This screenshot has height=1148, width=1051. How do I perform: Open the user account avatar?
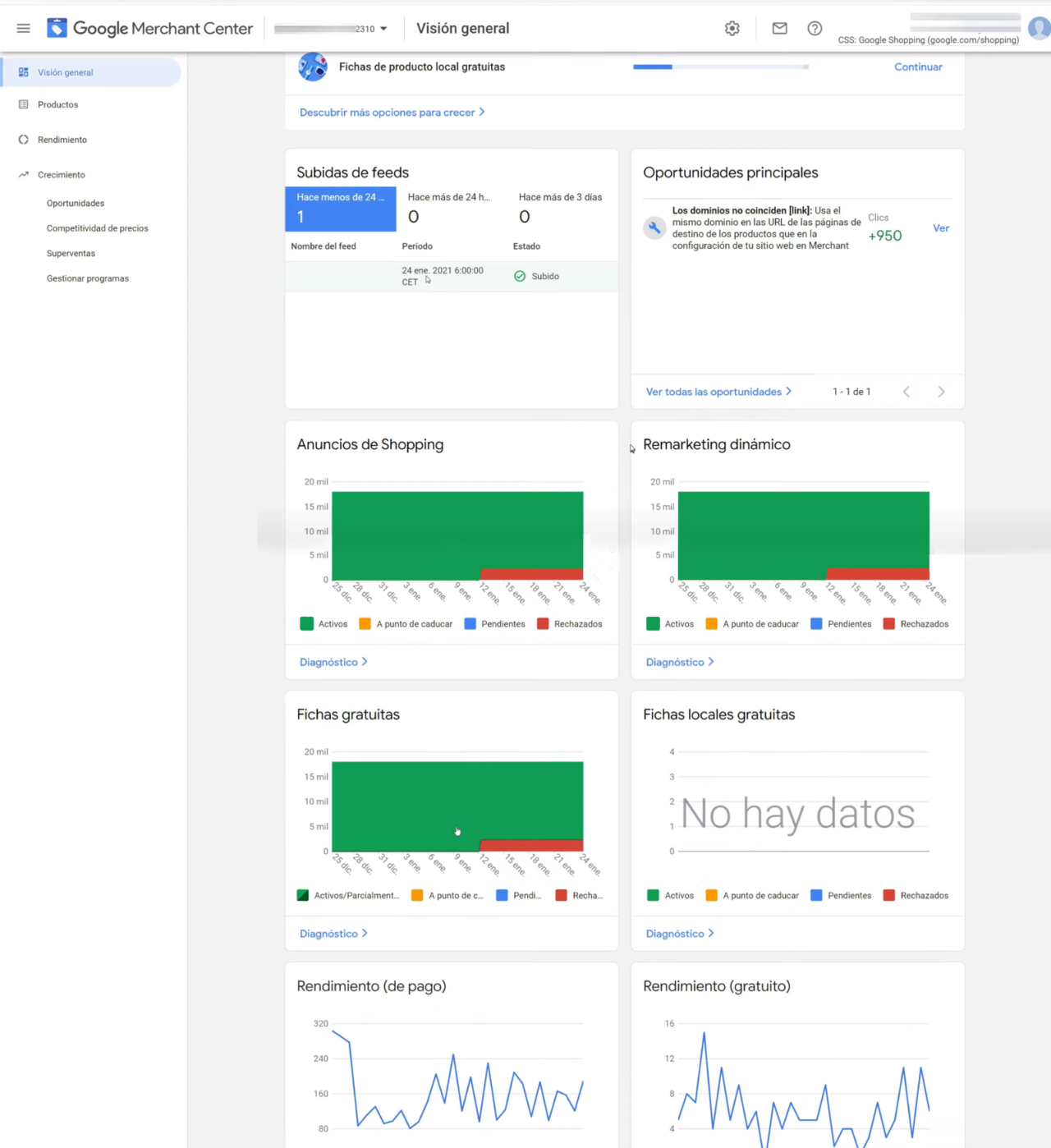(1039, 29)
